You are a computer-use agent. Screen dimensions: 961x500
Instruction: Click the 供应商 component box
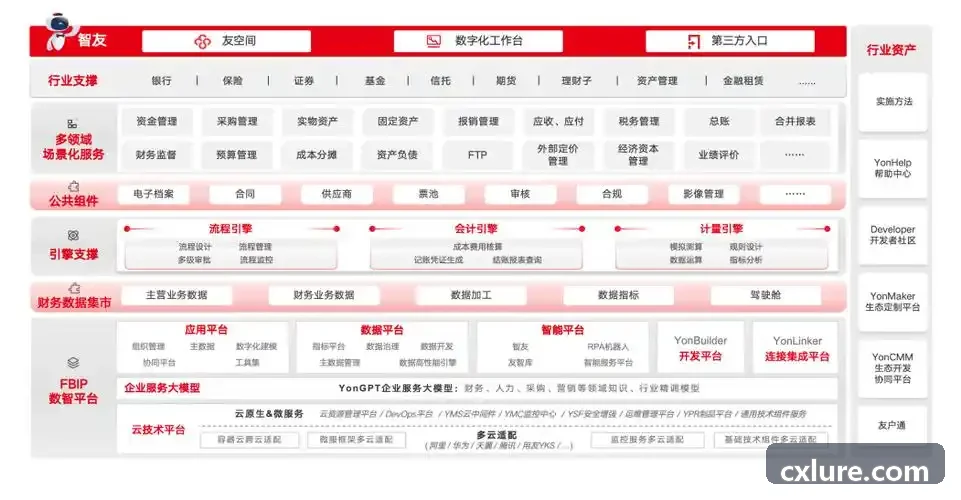point(336,194)
